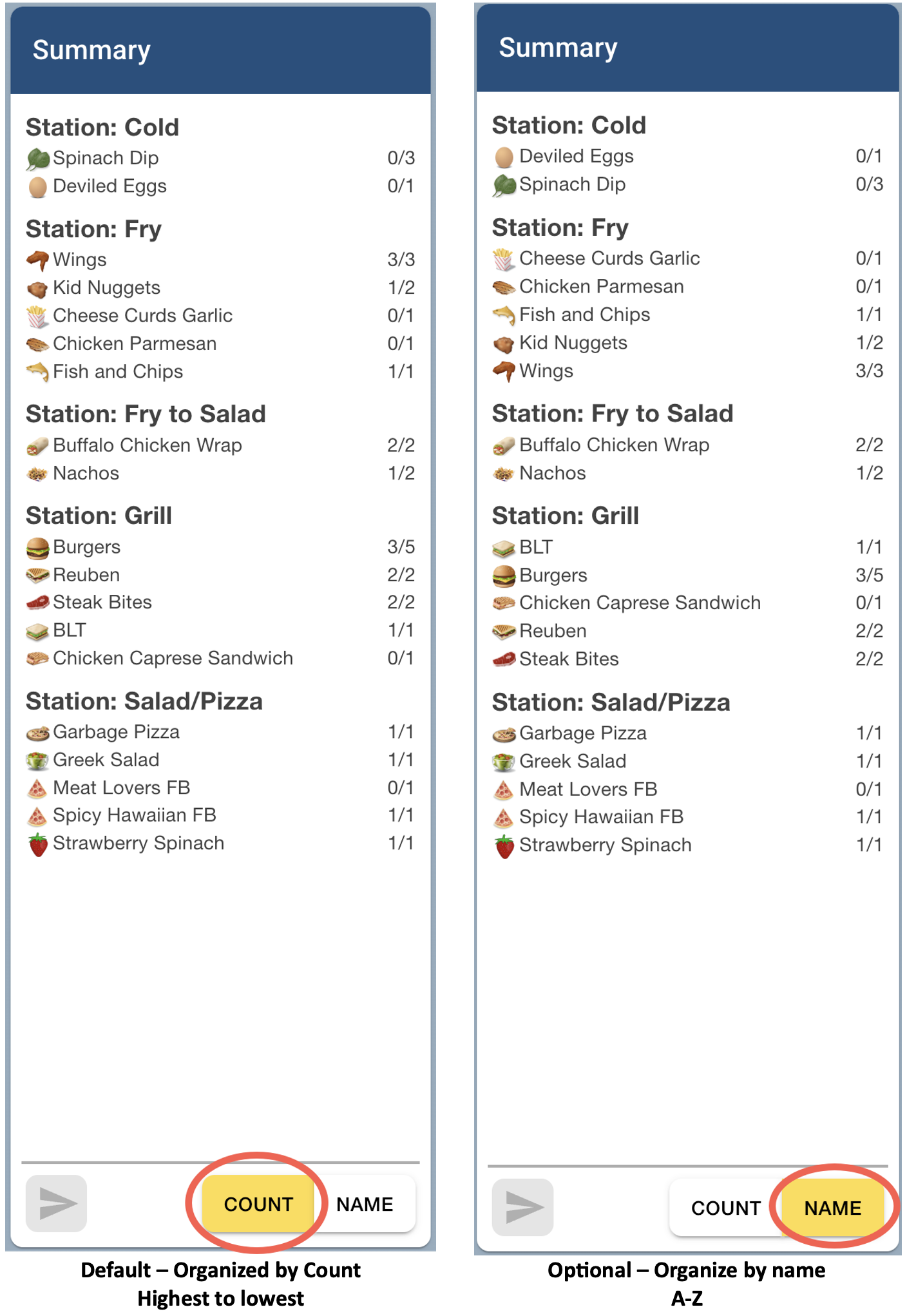Select the highlighted COUNT sort toggle in the left panel

[258, 1204]
